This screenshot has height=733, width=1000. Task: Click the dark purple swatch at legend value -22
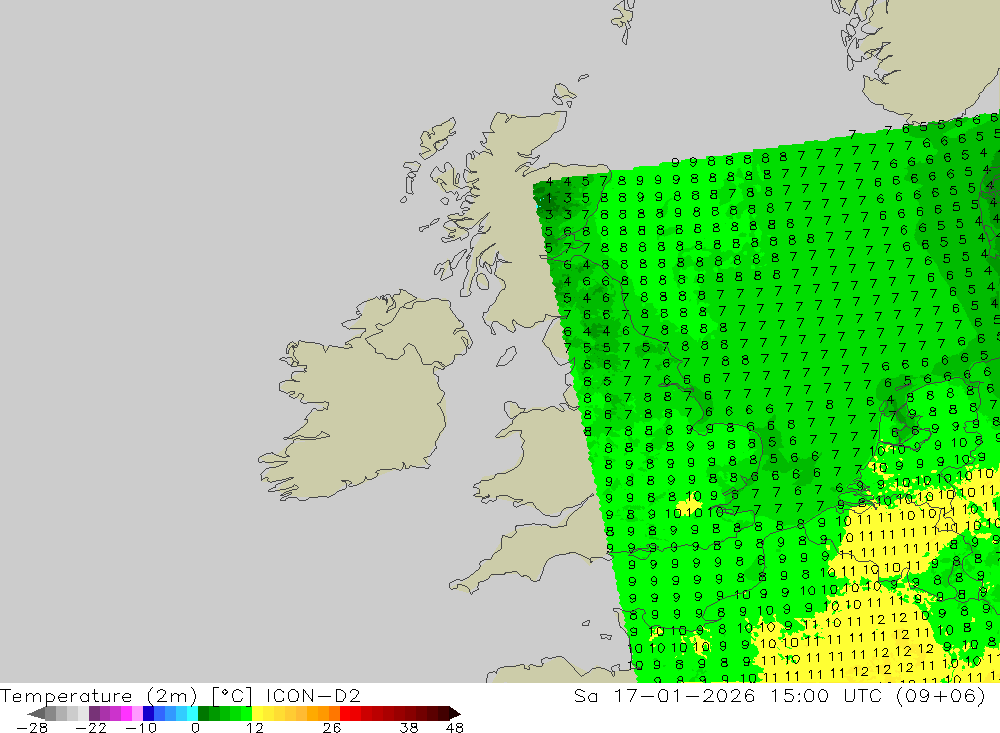(x=94, y=713)
